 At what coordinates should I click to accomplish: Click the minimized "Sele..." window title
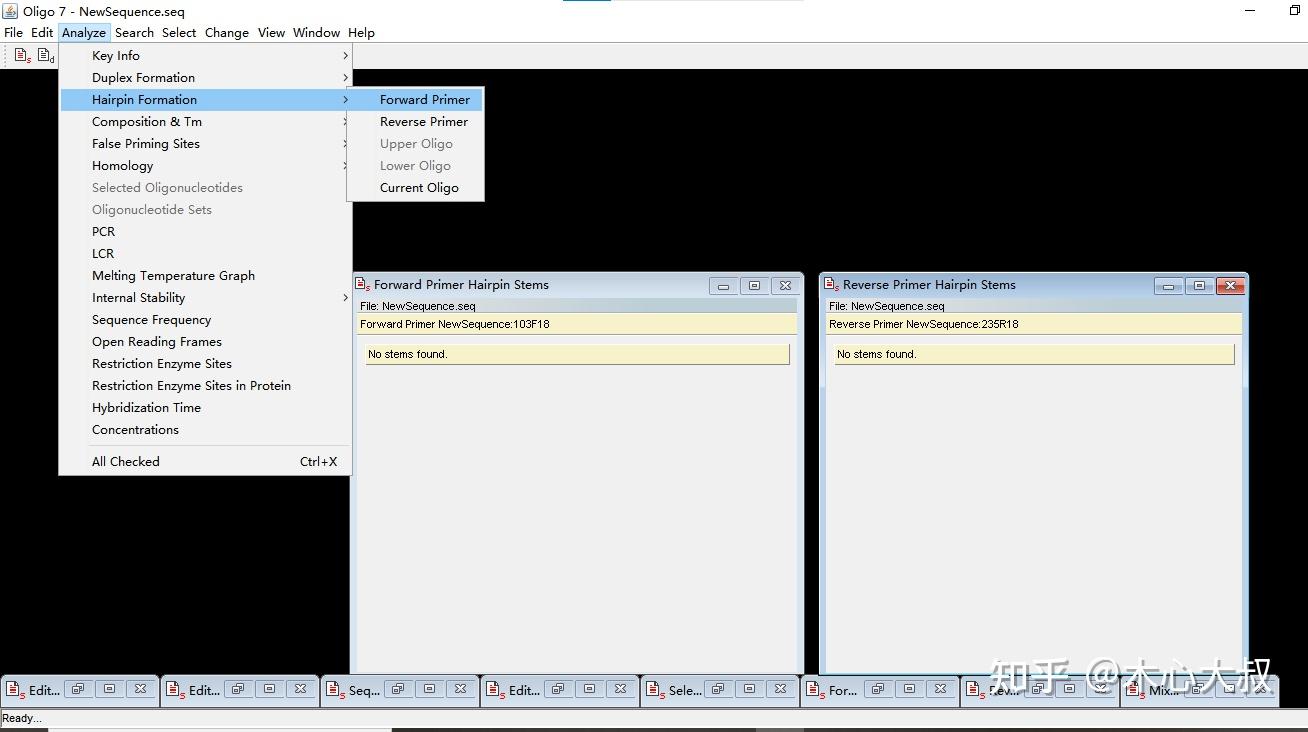click(x=685, y=690)
